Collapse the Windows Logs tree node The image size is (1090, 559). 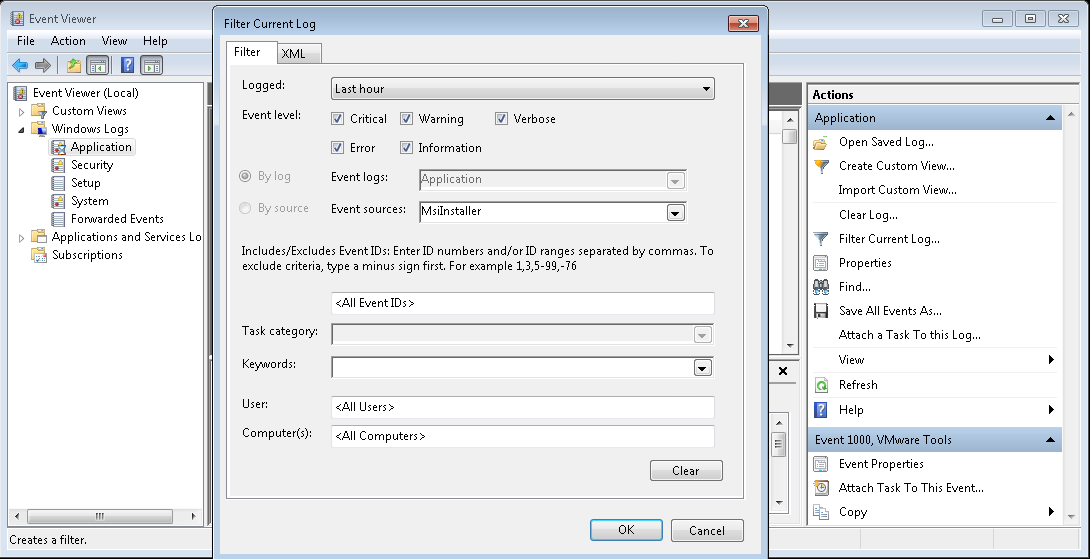[22, 129]
